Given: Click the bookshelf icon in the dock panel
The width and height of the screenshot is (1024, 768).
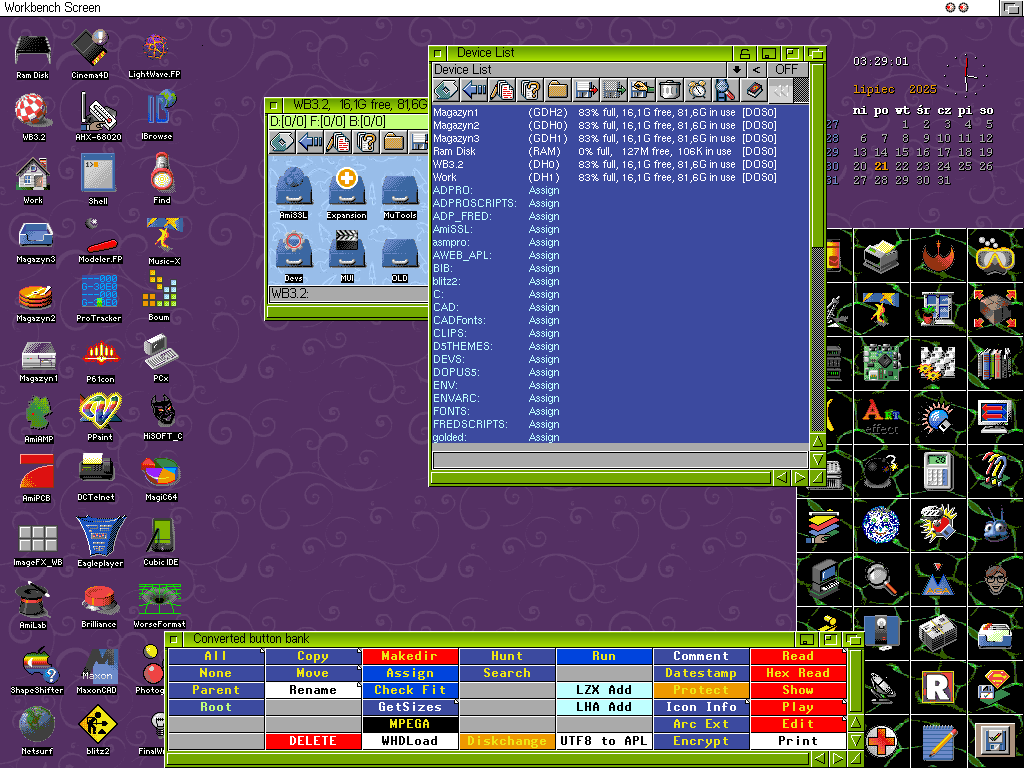Looking at the screenshot, I should click(x=995, y=363).
